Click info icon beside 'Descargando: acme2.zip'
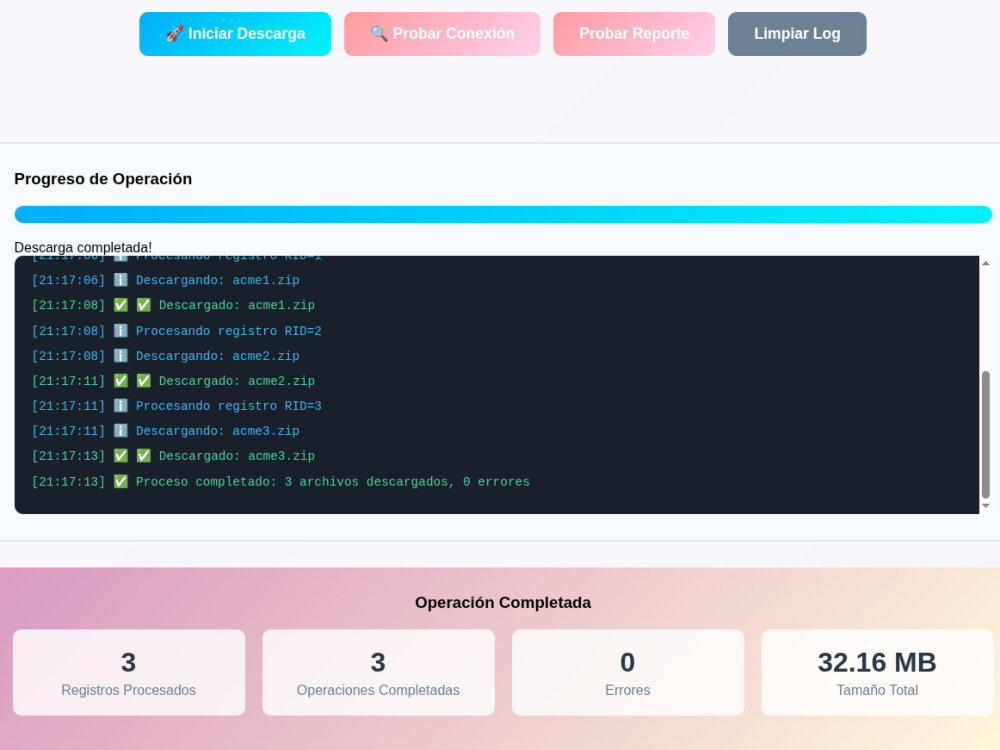Viewport: 1000px width, 750px height. pos(121,355)
